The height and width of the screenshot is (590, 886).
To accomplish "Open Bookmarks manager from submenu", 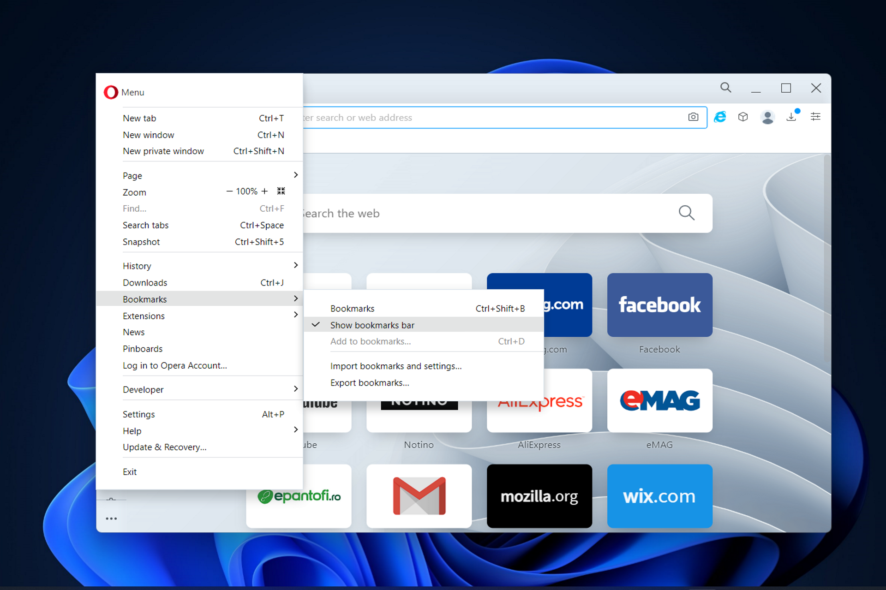I will point(424,309).
